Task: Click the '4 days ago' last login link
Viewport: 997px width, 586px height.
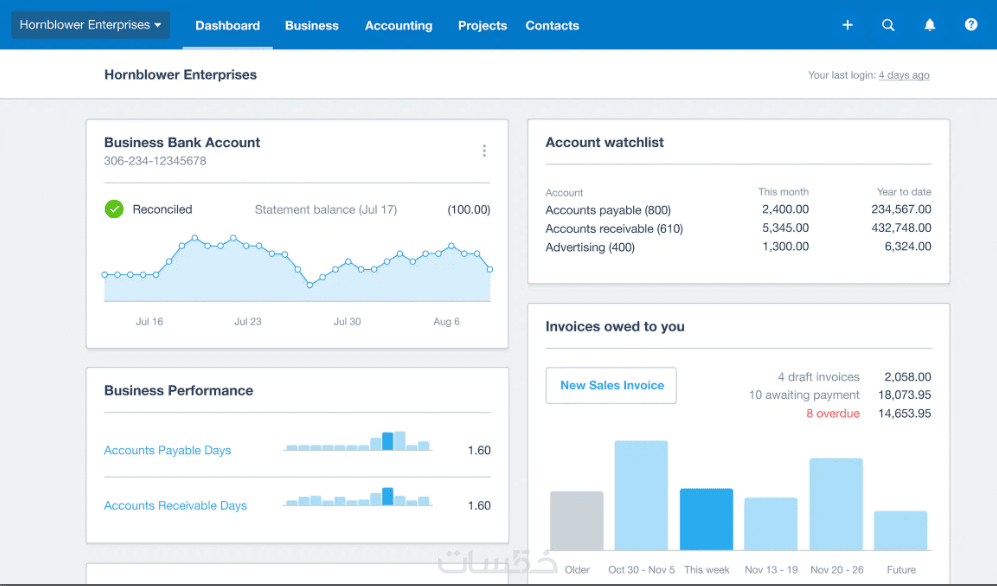Action: (x=904, y=75)
